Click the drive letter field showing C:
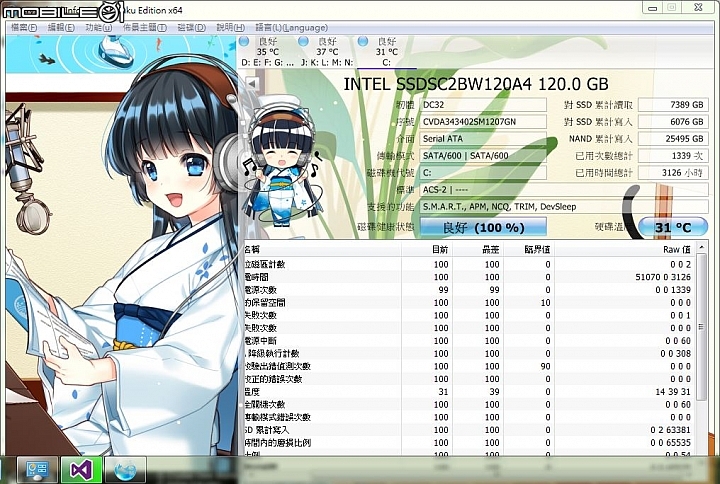The height and width of the screenshot is (484, 720). pyautogui.click(x=483, y=173)
